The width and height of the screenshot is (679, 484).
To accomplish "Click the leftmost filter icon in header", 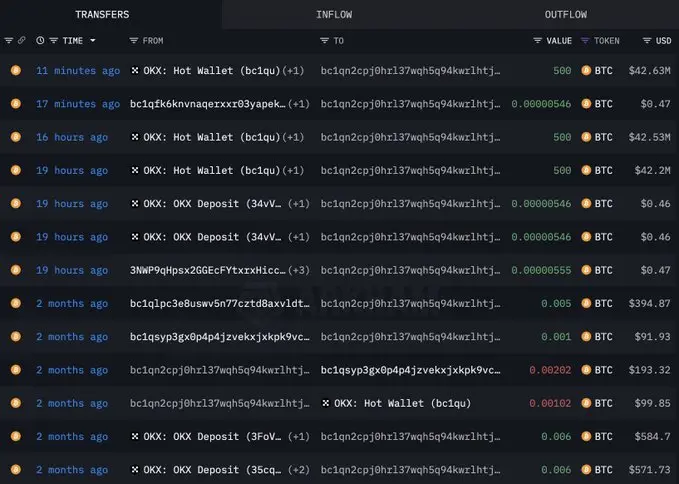I will (x=9, y=41).
